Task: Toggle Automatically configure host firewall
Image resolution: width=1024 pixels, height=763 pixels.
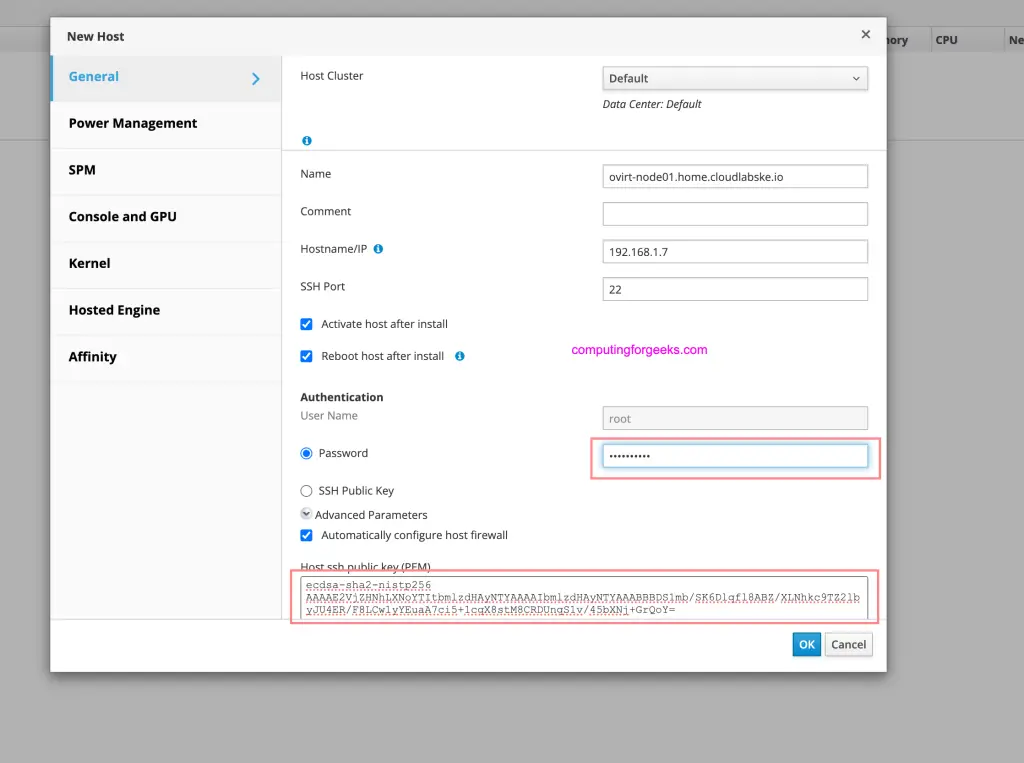Action: click(306, 535)
